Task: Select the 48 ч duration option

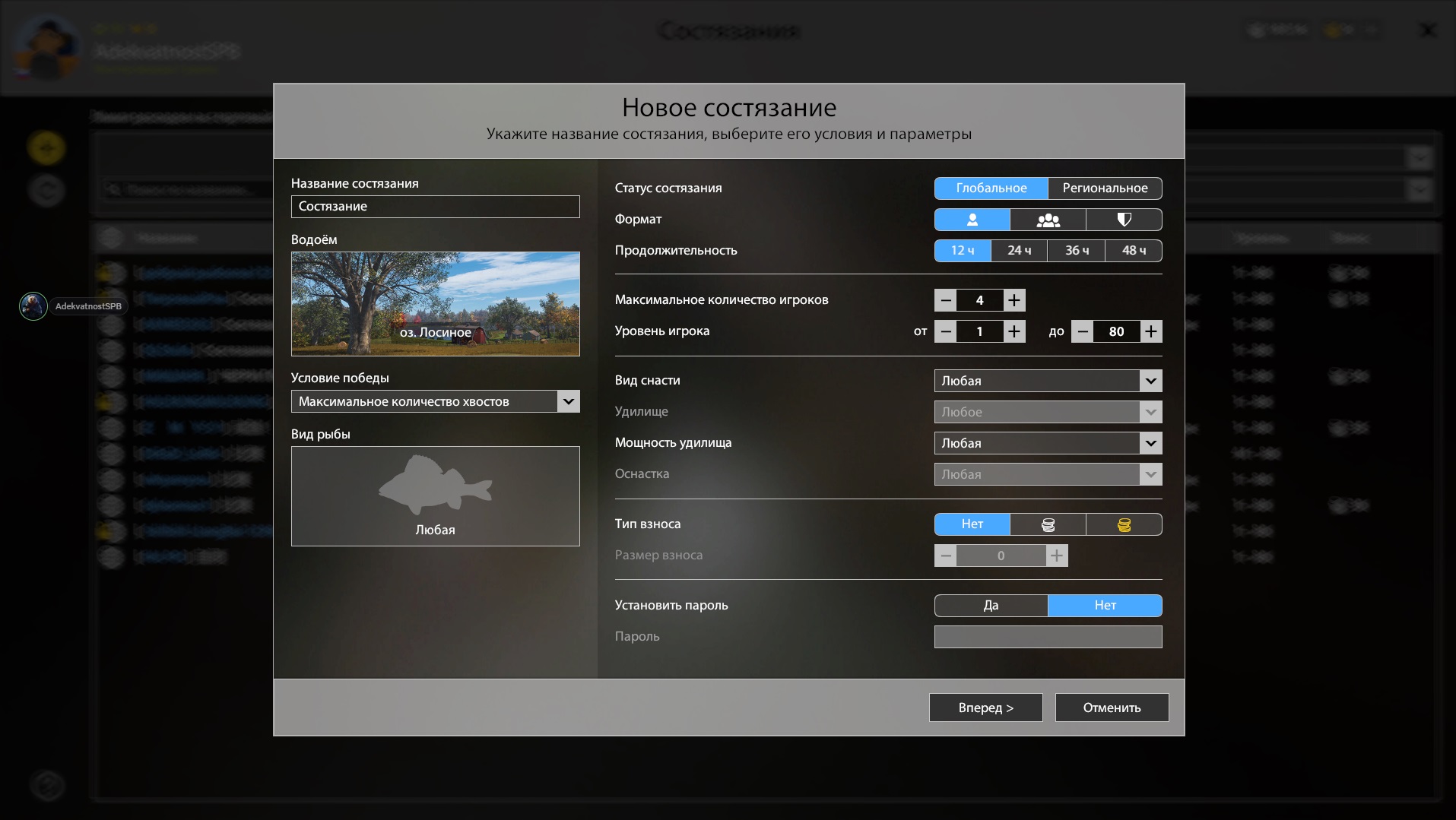Action: click(1134, 251)
